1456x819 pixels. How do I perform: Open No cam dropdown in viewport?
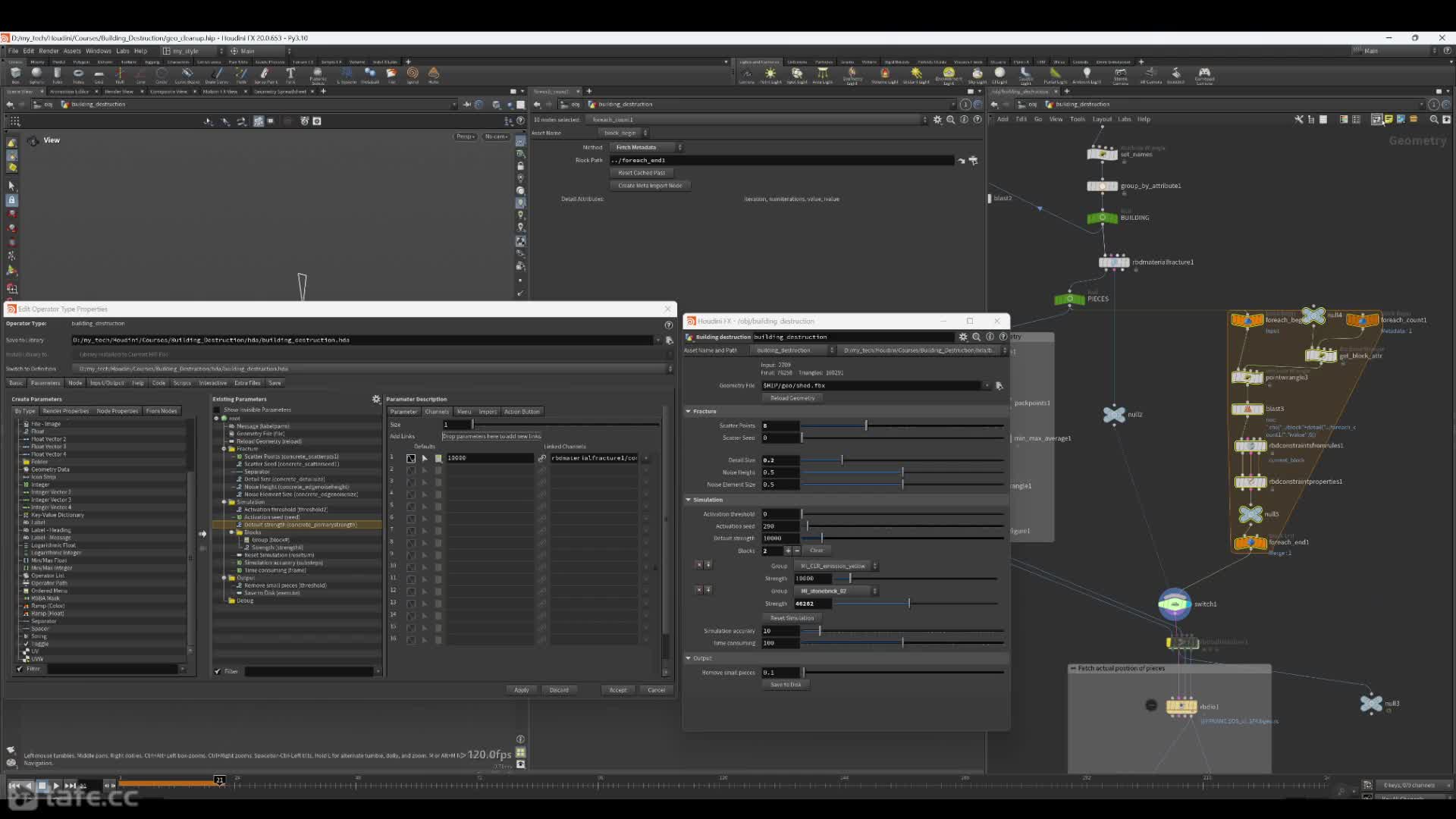click(496, 136)
